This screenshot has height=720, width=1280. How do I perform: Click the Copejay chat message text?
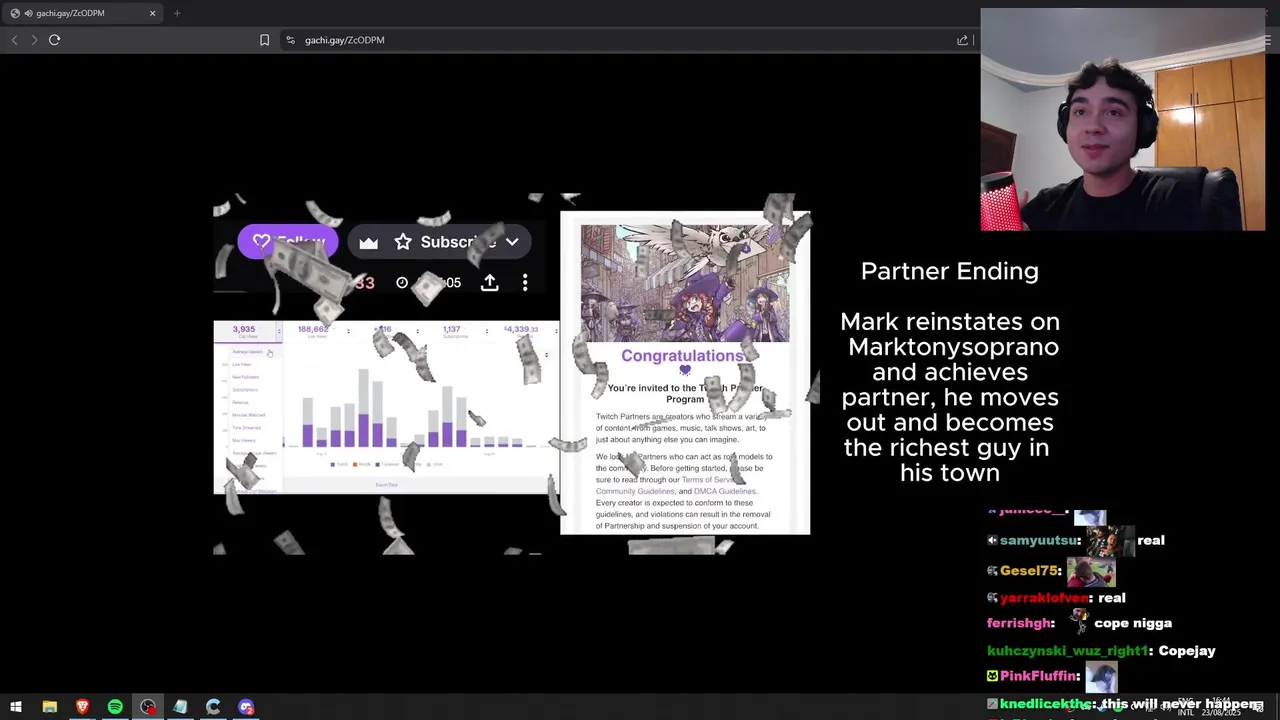1187,651
